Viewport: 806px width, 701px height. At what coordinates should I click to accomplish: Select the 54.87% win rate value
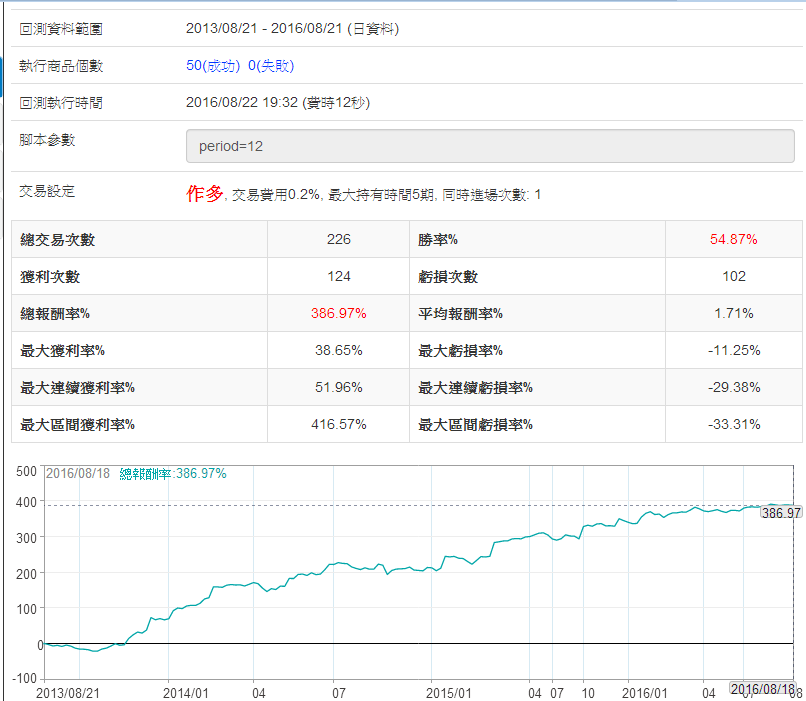(733, 240)
